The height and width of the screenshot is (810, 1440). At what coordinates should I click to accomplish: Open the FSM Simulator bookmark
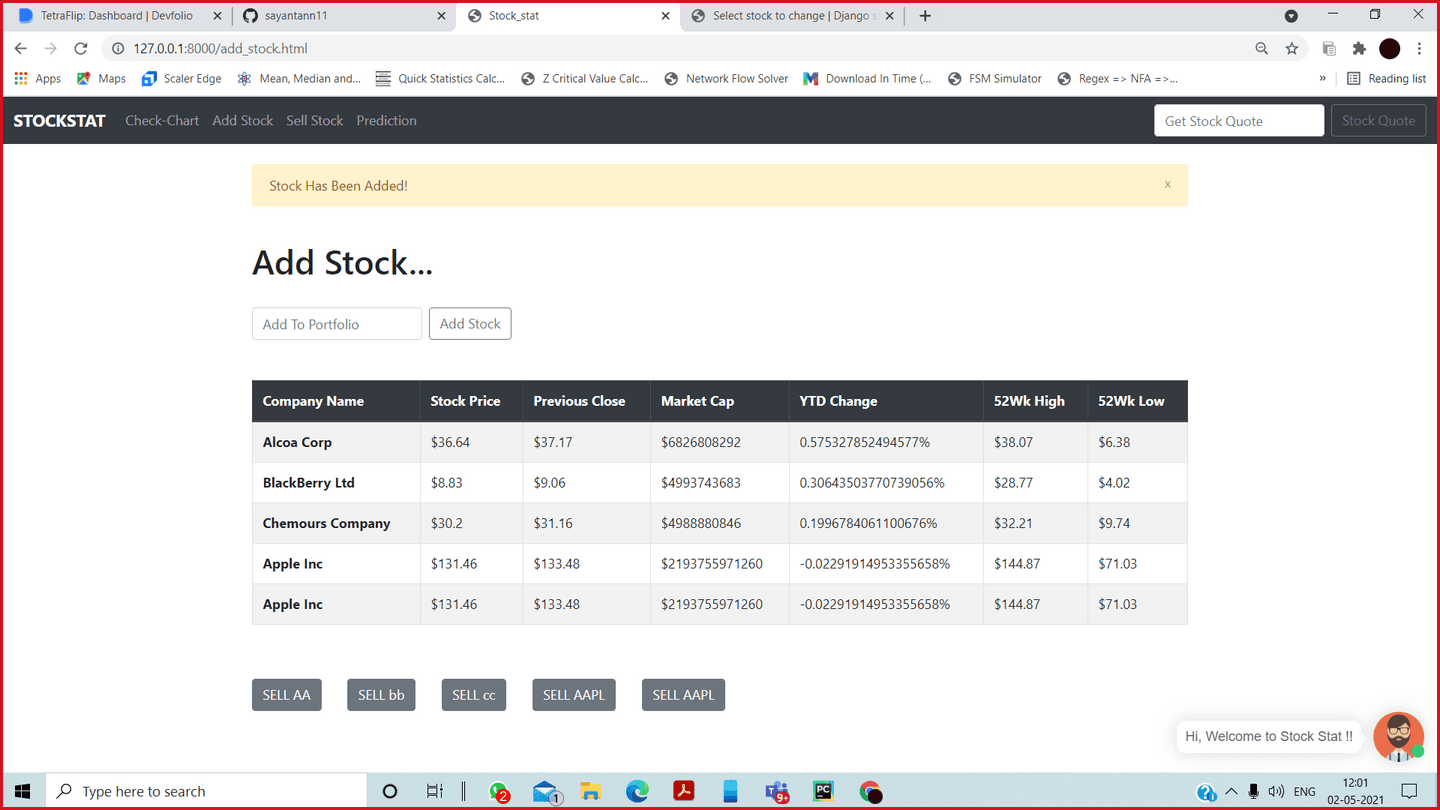tap(995, 78)
